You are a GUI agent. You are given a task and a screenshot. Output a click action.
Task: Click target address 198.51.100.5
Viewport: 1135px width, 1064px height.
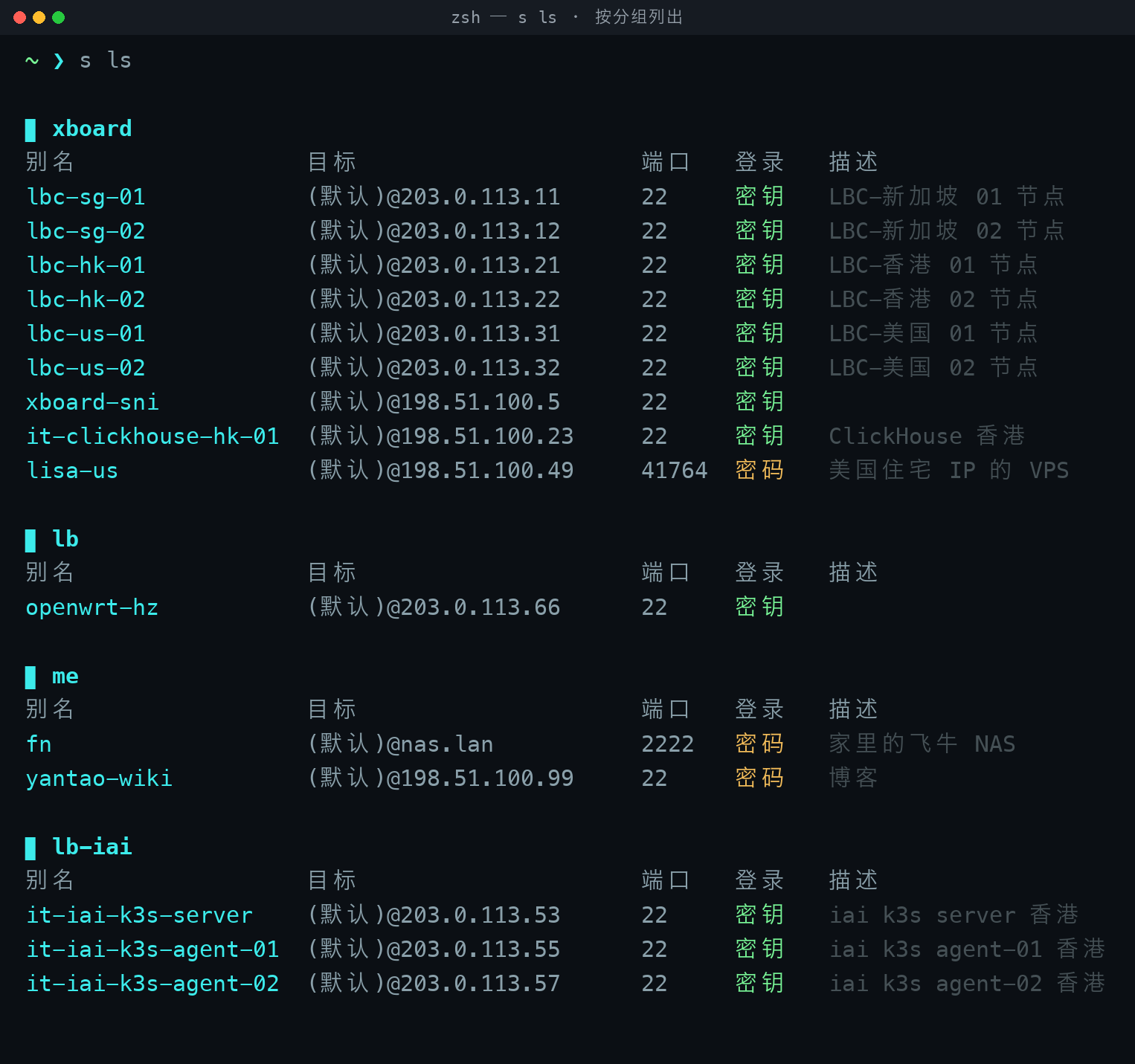coord(481,402)
